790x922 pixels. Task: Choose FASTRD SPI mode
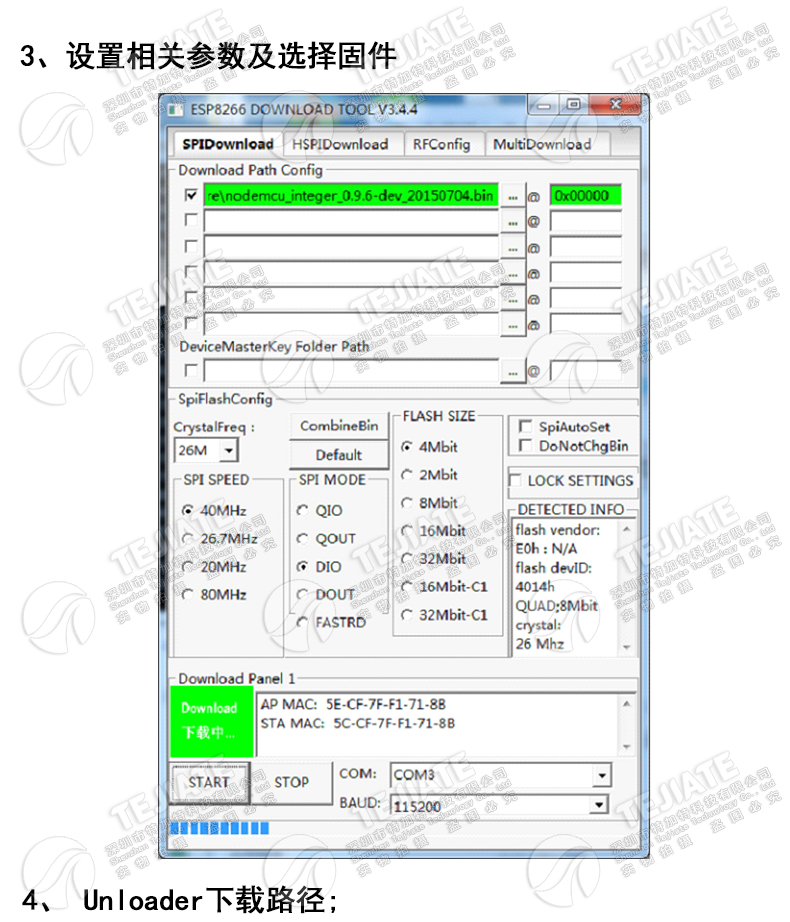[x=332, y=622]
